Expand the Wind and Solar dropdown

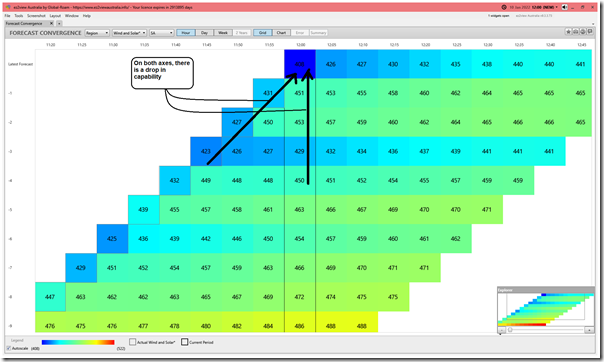click(x=129, y=33)
